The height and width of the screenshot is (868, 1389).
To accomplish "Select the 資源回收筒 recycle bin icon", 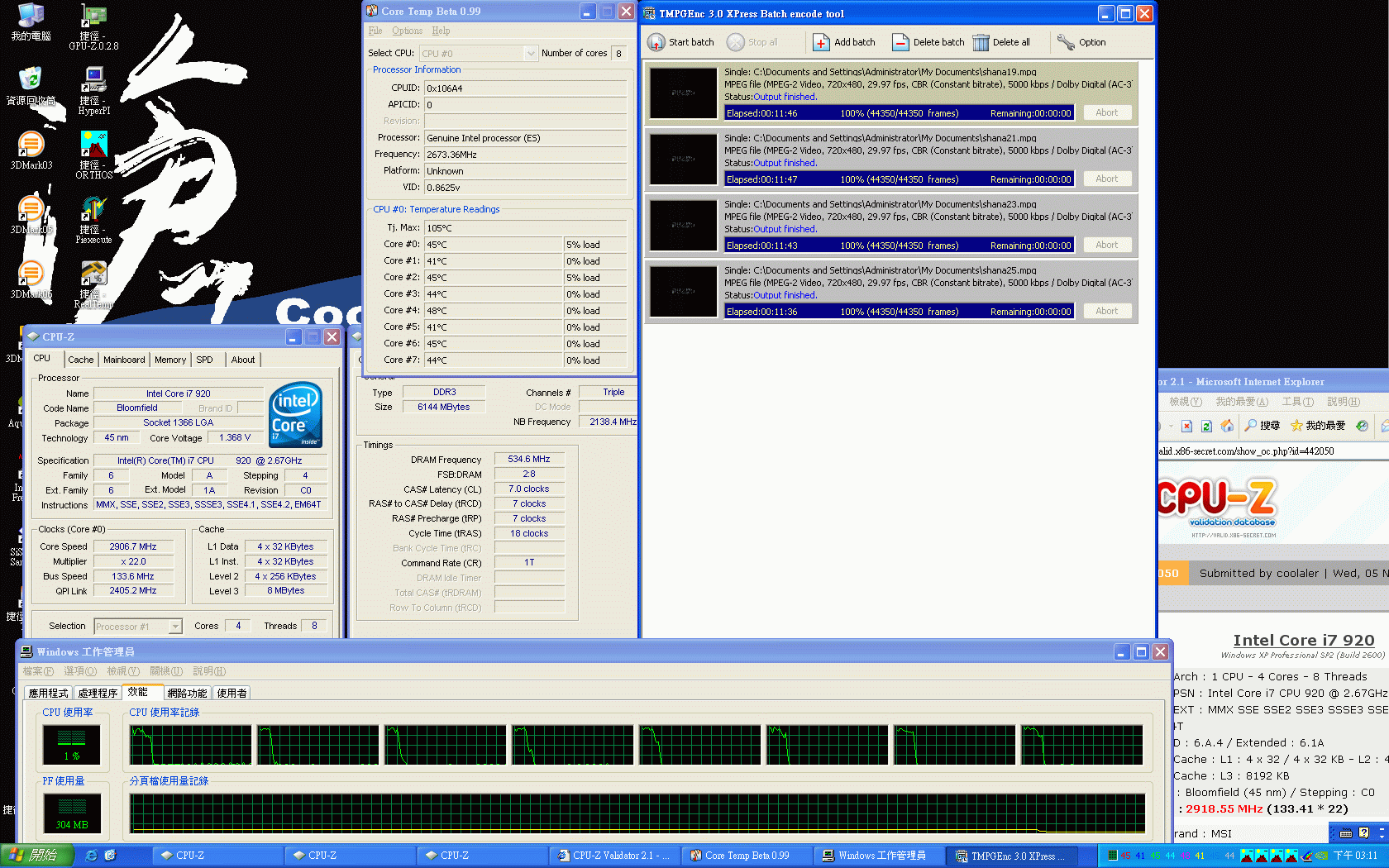I will (x=31, y=86).
